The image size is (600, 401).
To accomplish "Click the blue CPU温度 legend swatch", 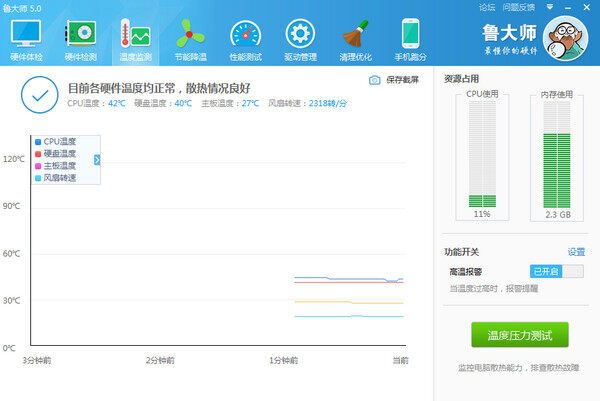I will [x=38, y=142].
